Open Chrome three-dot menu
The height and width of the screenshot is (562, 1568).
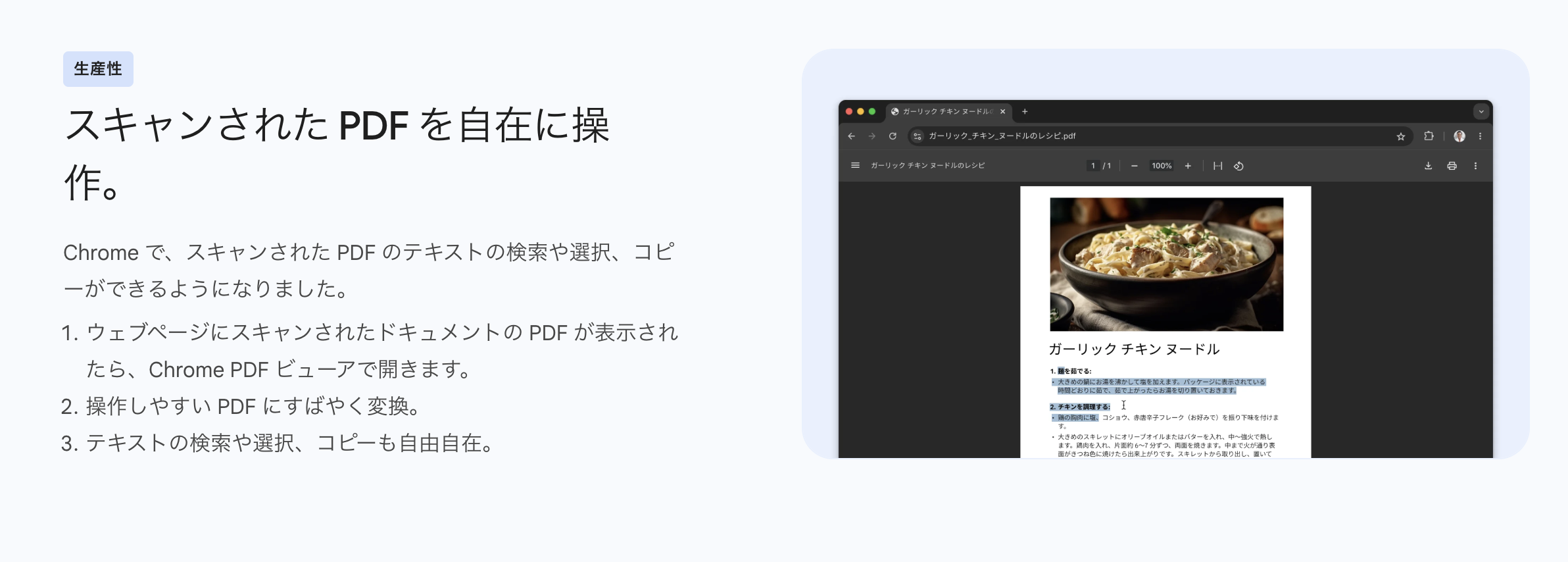(1480, 136)
